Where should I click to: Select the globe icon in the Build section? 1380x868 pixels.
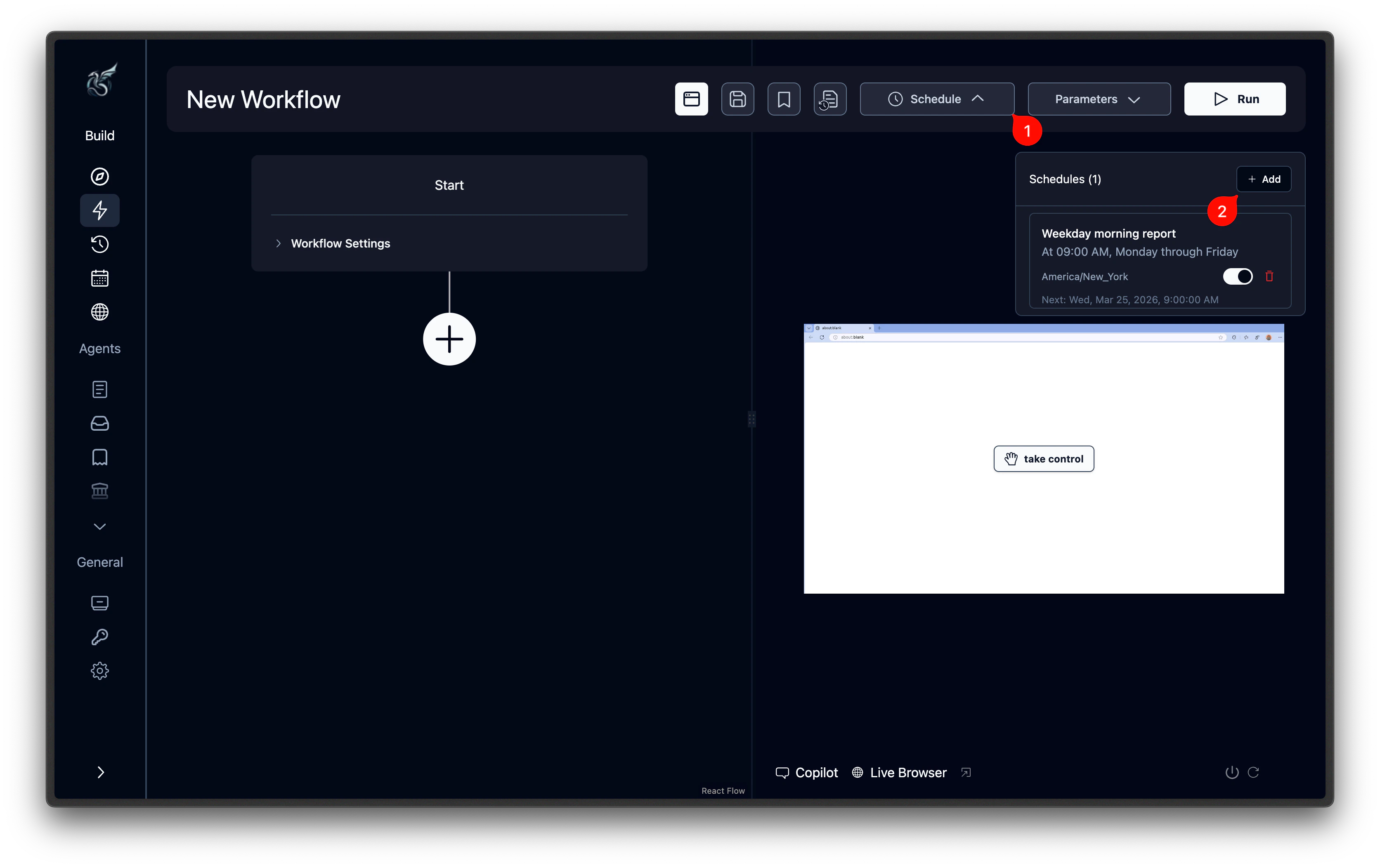(100, 312)
